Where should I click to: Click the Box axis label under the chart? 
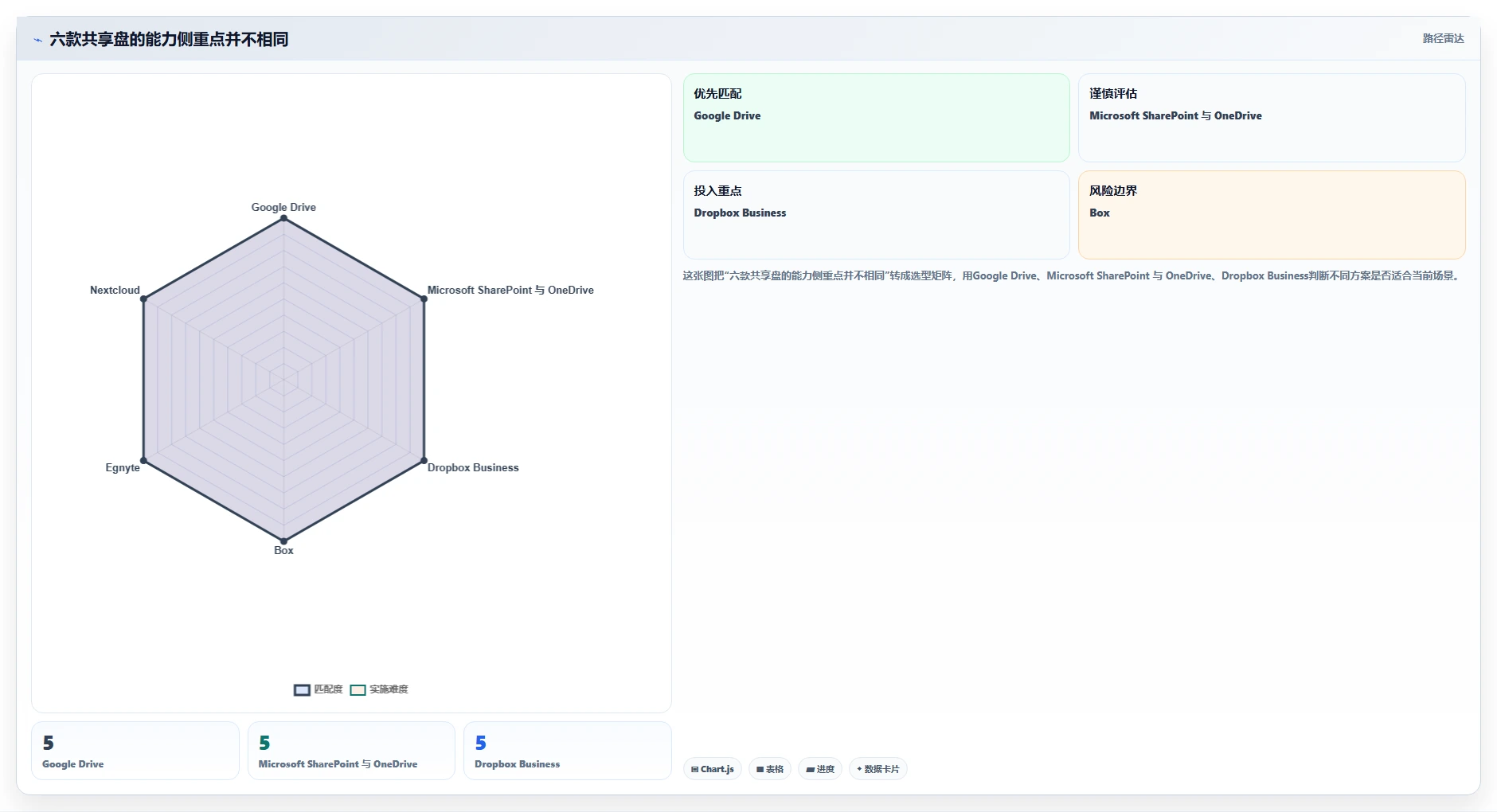[283, 550]
